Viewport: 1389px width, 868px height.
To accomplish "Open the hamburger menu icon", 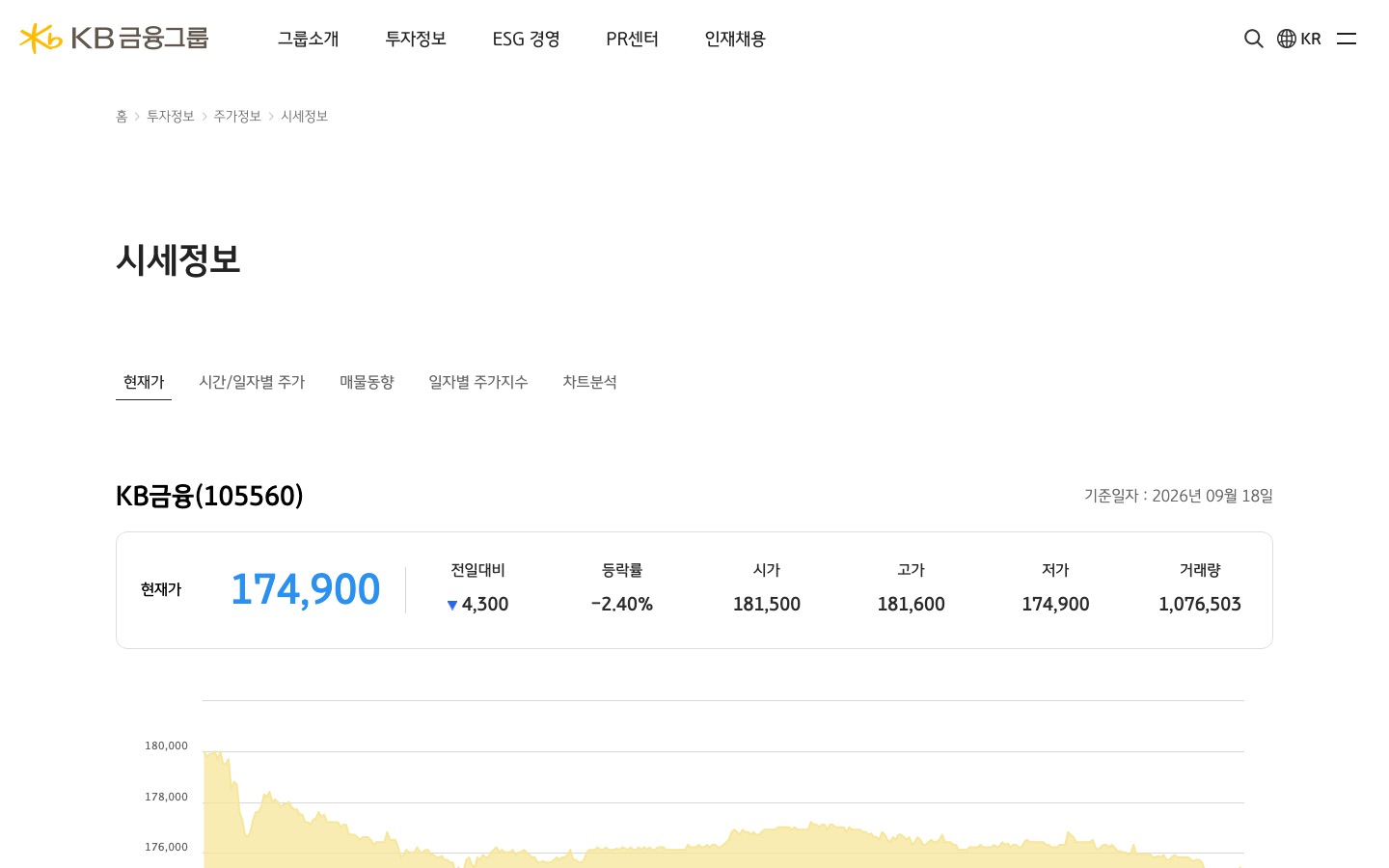I will click(1347, 39).
